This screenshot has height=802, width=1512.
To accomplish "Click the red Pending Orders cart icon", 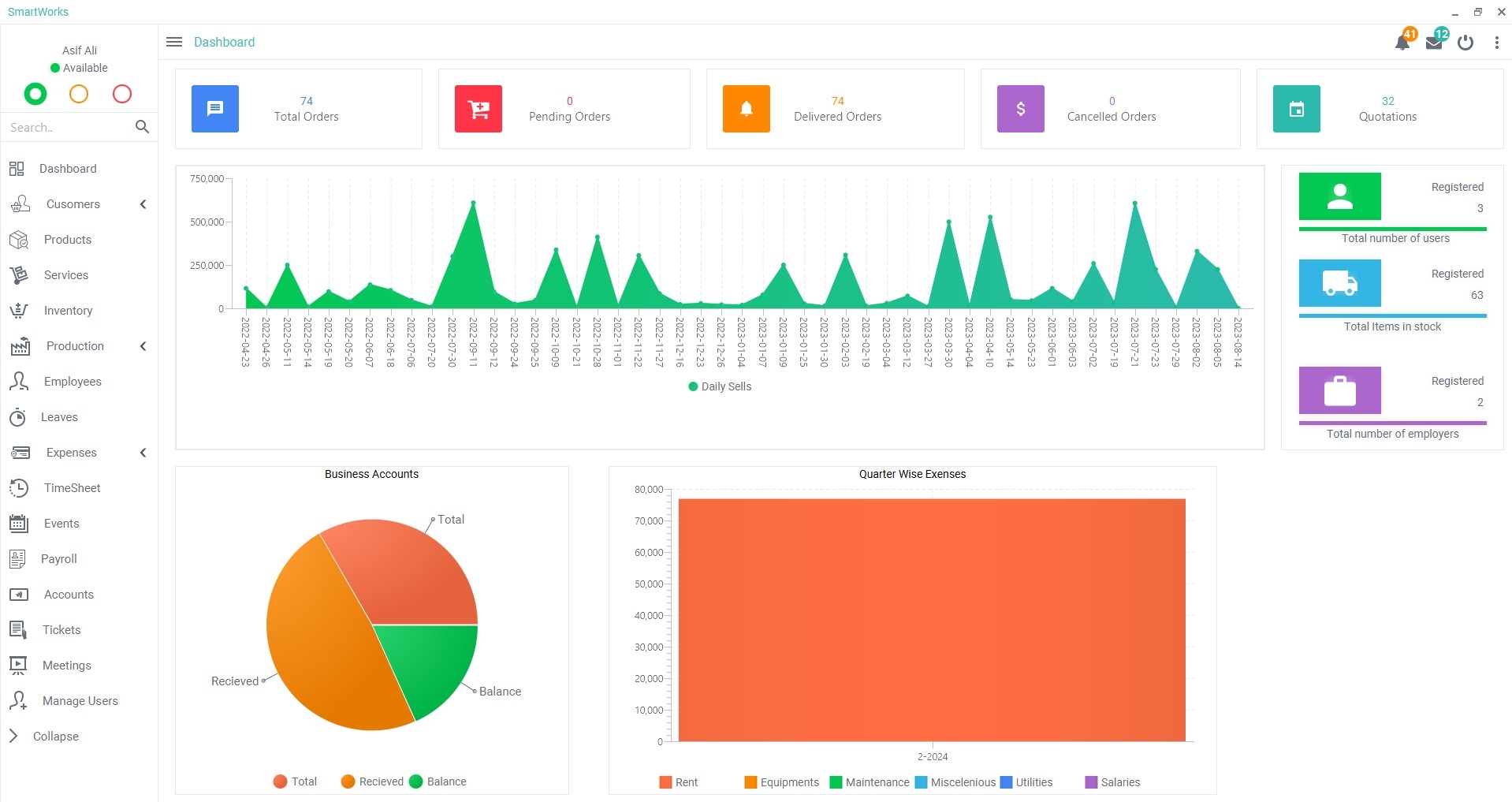I will (479, 109).
